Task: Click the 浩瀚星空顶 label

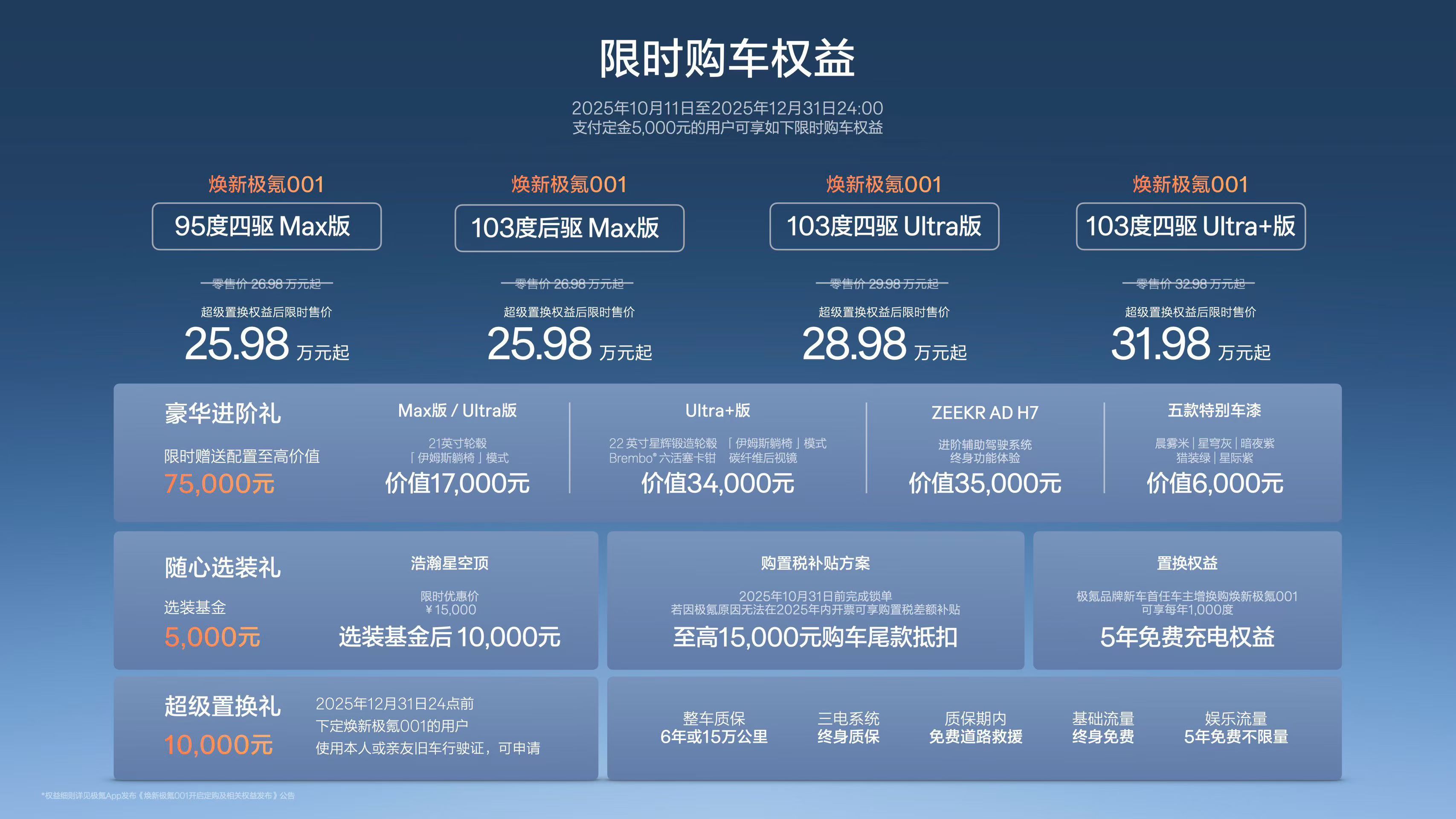Action: [450, 563]
